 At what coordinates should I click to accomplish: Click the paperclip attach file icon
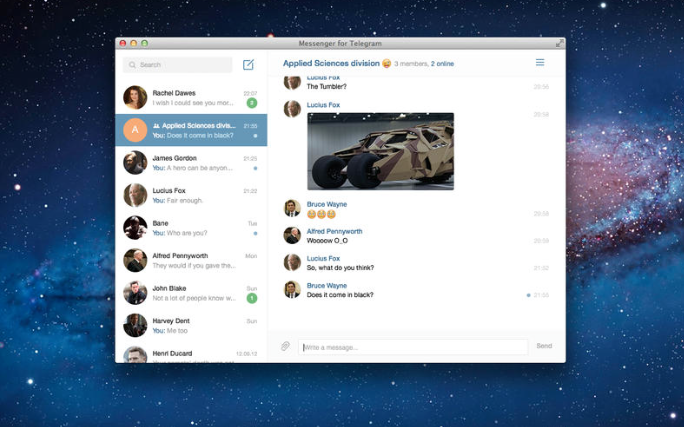coord(285,346)
